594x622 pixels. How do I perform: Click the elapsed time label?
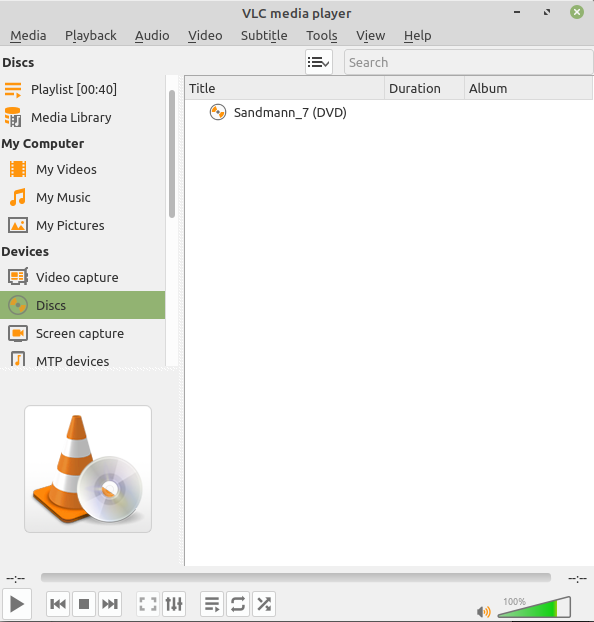15,578
